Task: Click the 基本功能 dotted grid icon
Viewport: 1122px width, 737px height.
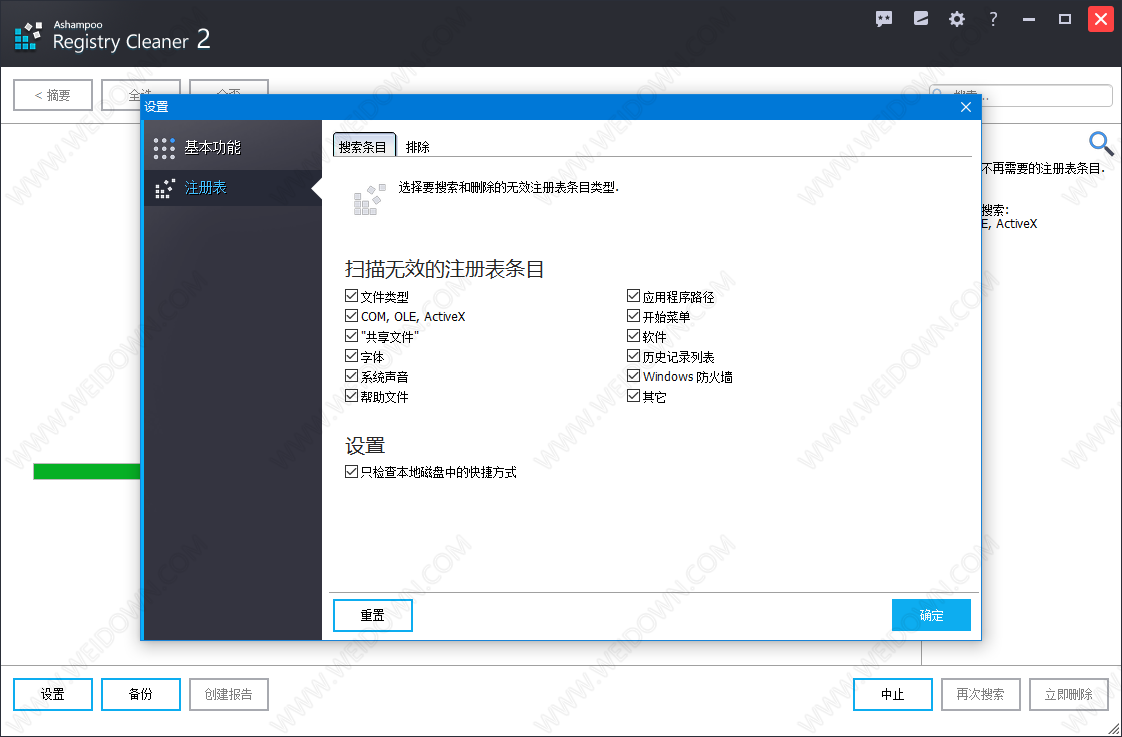Action: pyautogui.click(x=164, y=148)
